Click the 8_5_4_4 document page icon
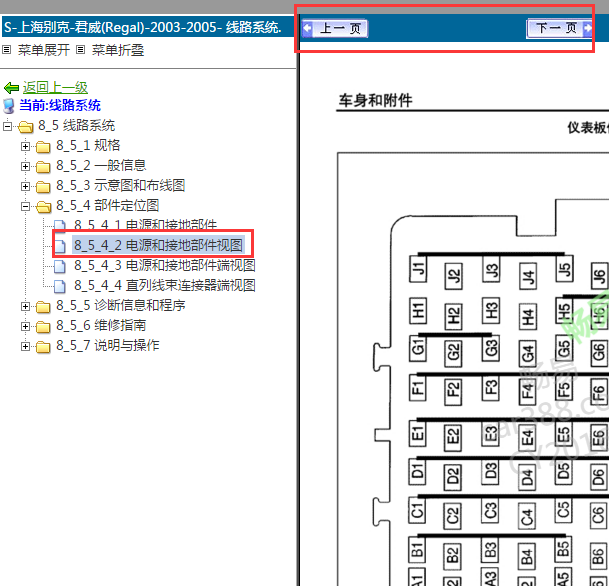Image resolution: width=609 pixels, height=586 pixels. click(59, 286)
